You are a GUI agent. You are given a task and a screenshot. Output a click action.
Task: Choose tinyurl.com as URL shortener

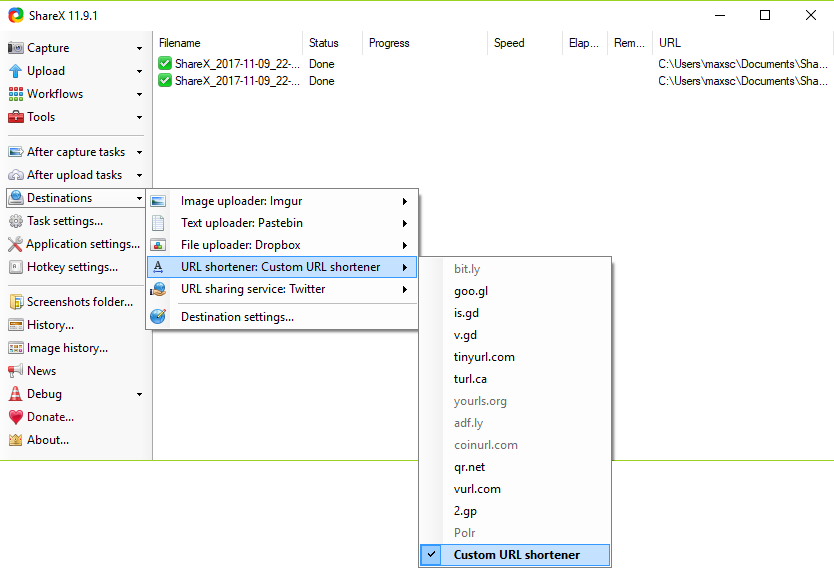pos(484,357)
